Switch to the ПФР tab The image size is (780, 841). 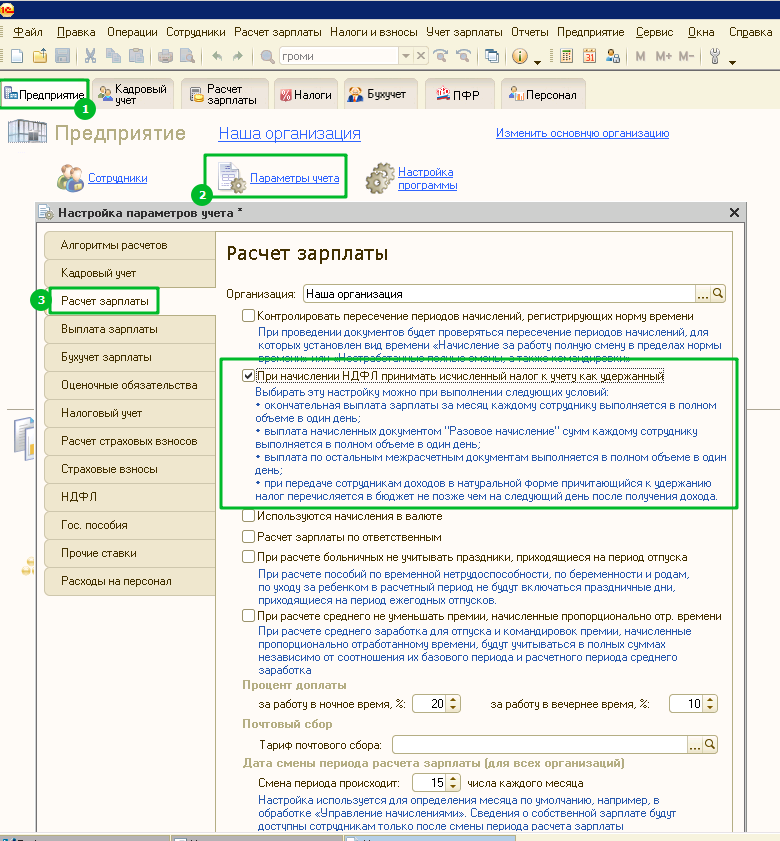[x=458, y=94]
